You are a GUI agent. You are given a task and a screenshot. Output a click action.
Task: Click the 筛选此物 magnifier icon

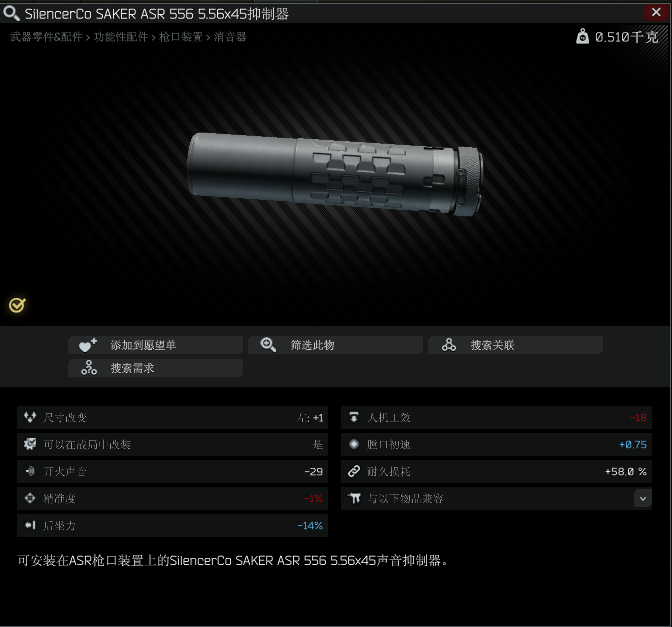point(268,345)
